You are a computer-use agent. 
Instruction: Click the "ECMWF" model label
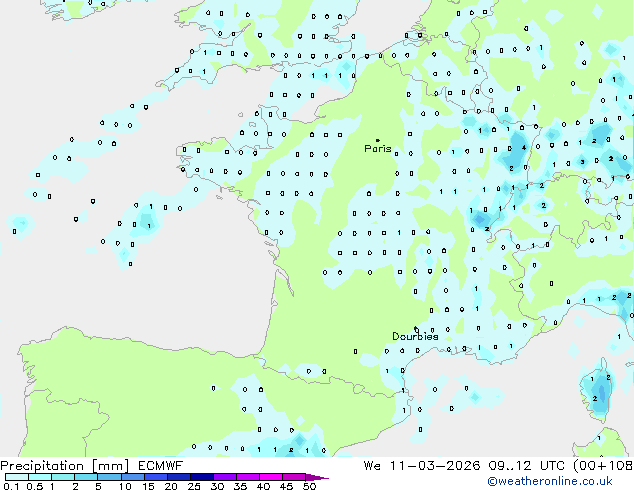(161, 466)
